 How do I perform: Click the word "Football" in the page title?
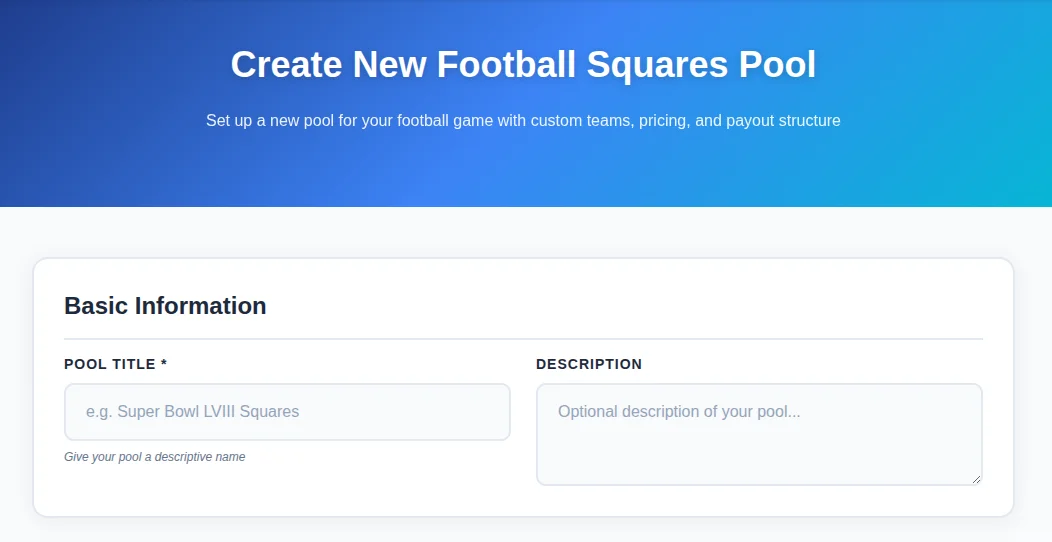click(506, 65)
